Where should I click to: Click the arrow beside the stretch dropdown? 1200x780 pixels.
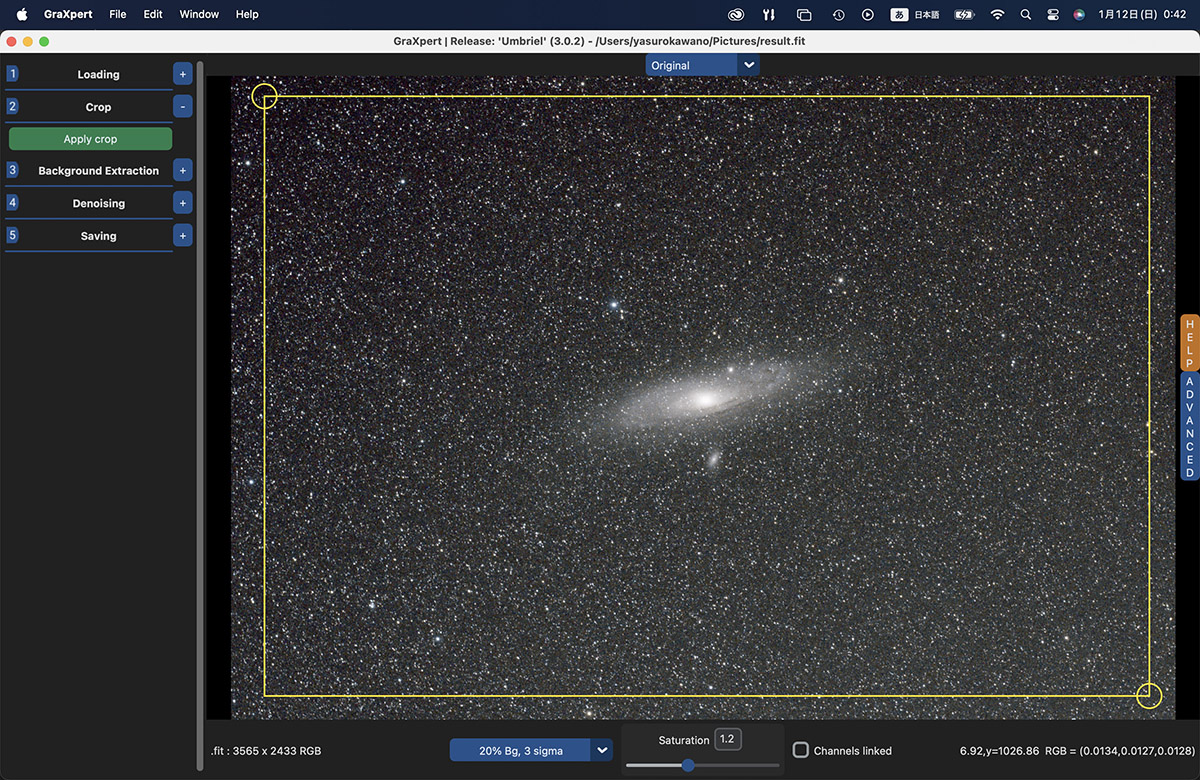[602, 750]
